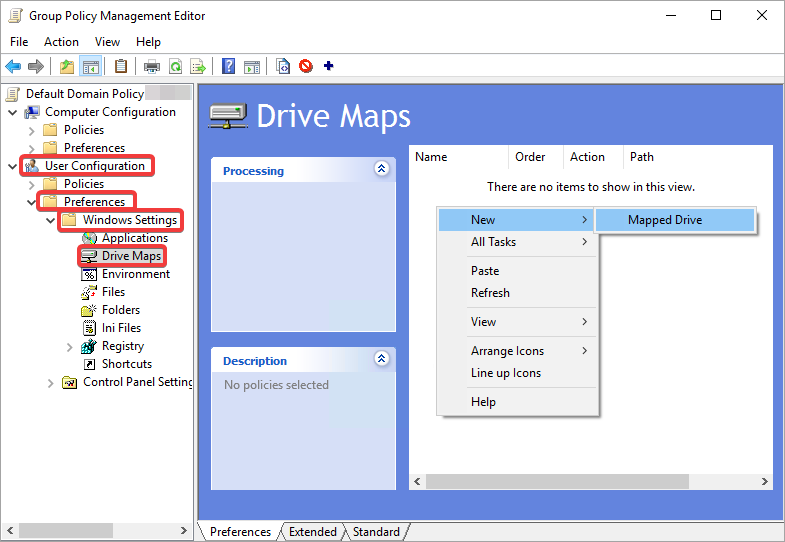
Task: Toggle Show/Hide Console Tree toolbar icon
Action: (x=91, y=66)
